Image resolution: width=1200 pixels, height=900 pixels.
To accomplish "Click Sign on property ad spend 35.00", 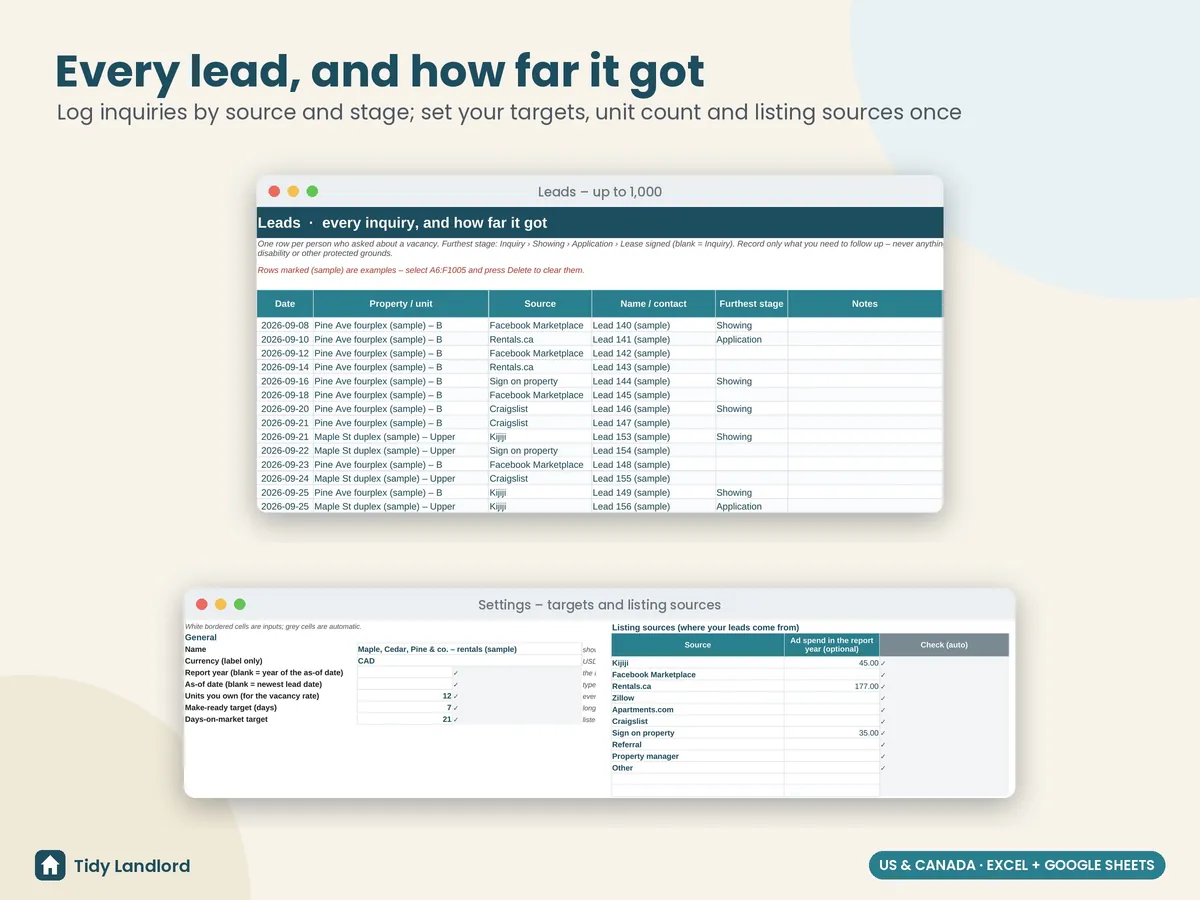I will [x=832, y=733].
